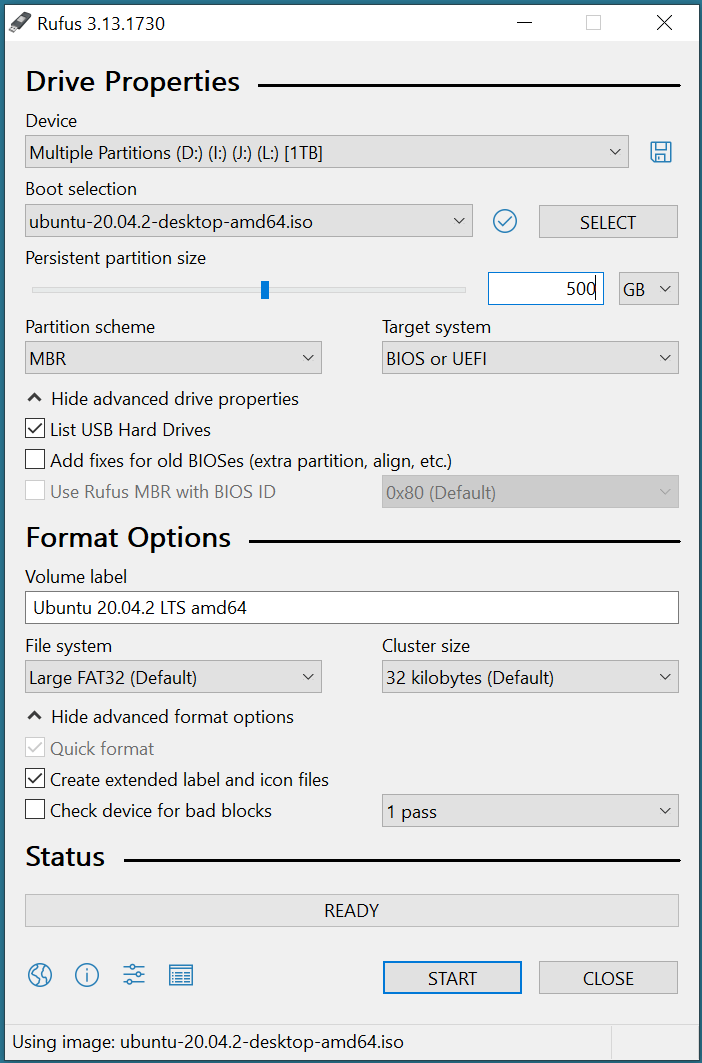Save drive info using the floppy disk icon

pos(660,151)
